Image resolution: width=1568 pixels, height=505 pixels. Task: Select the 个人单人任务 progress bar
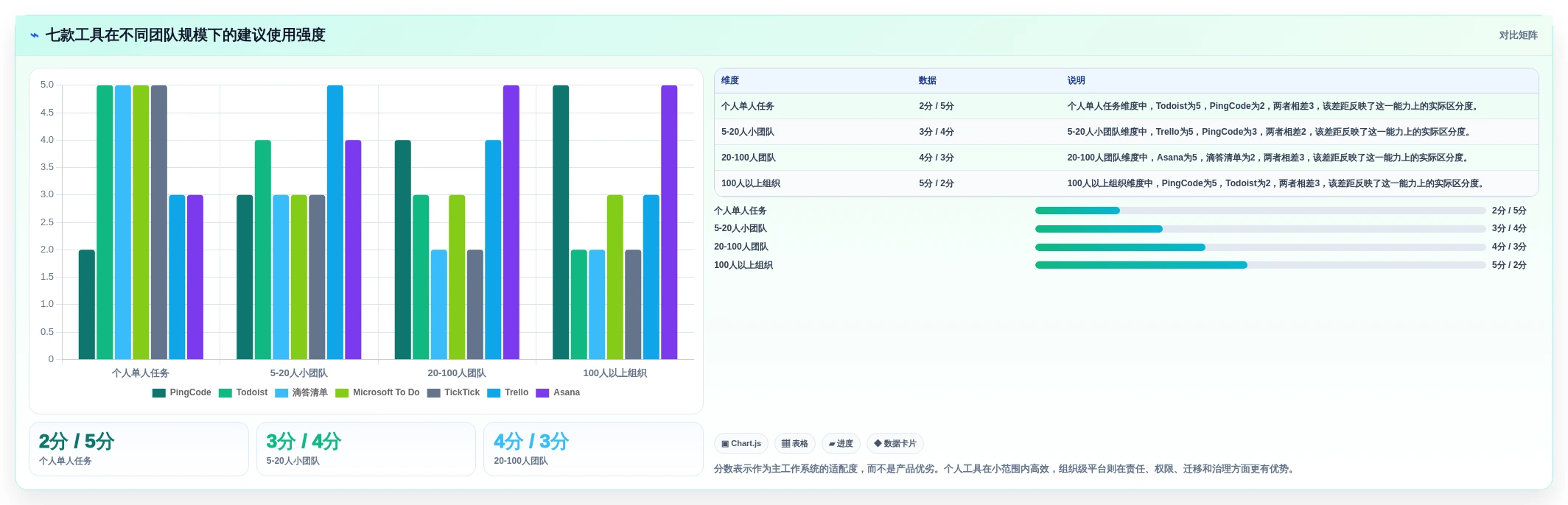pos(1260,211)
